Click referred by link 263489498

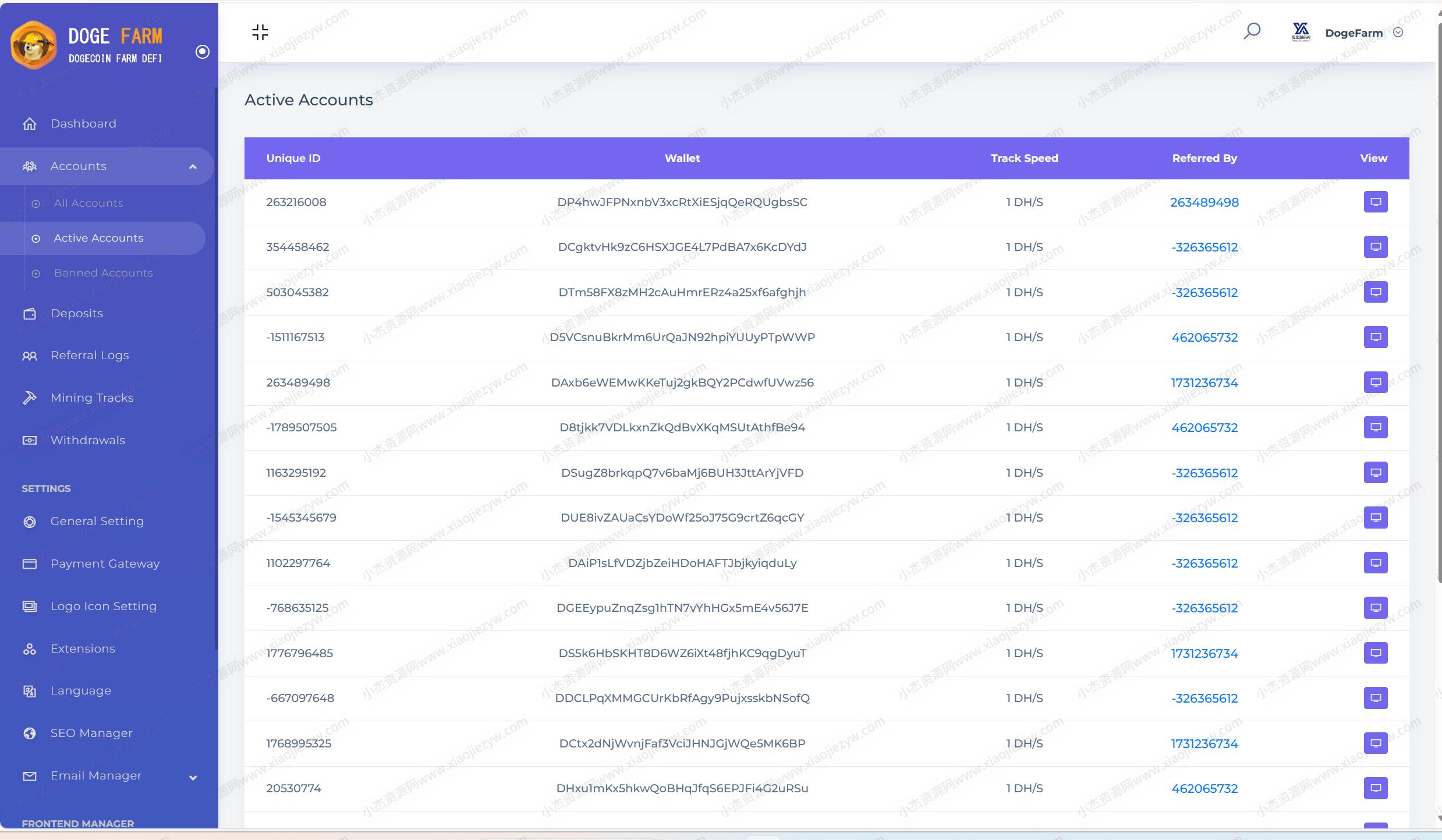pyautogui.click(x=1203, y=201)
